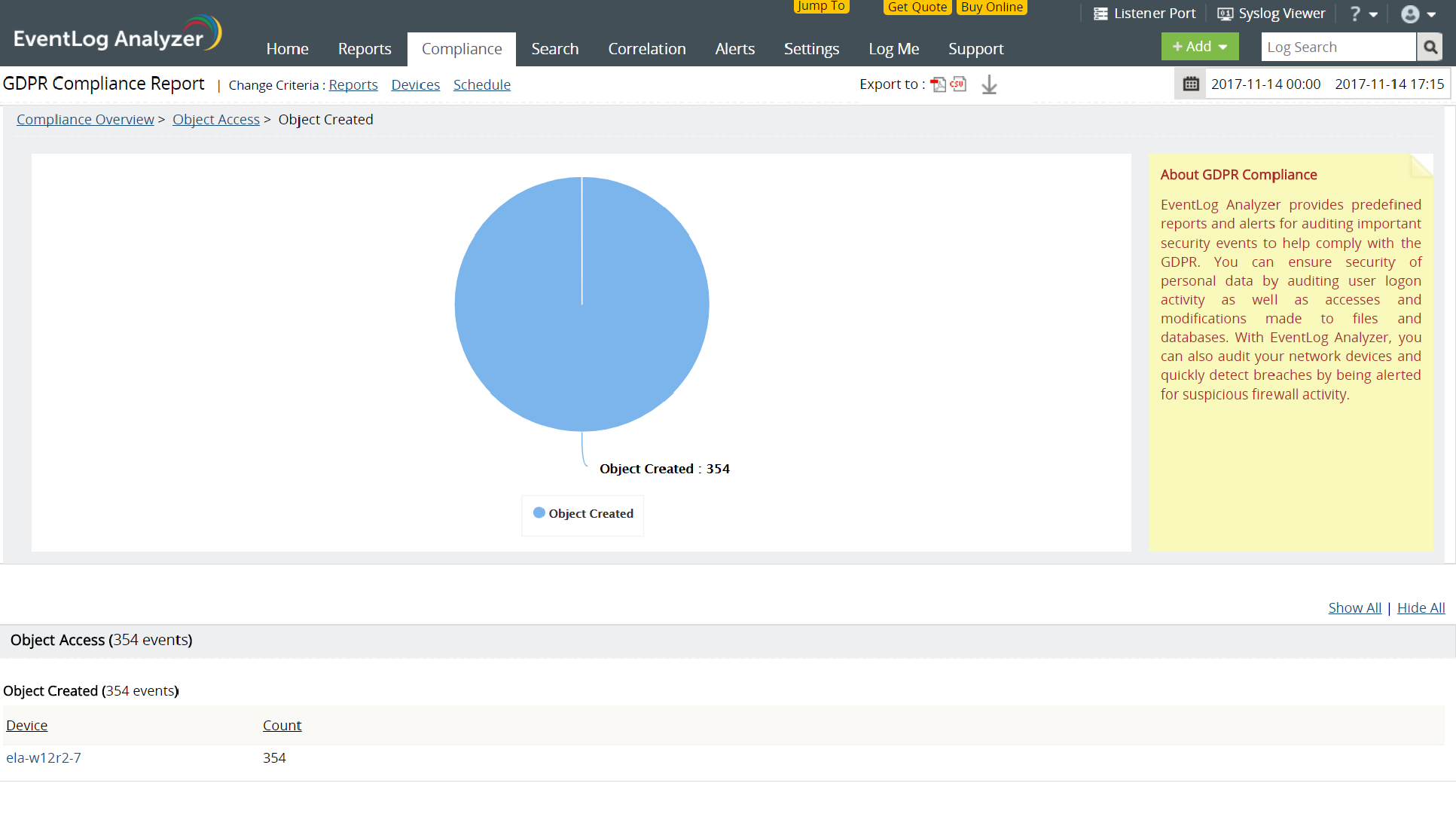Image resolution: width=1456 pixels, height=826 pixels.
Task: Export report as PDF
Action: (x=938, y=84)
